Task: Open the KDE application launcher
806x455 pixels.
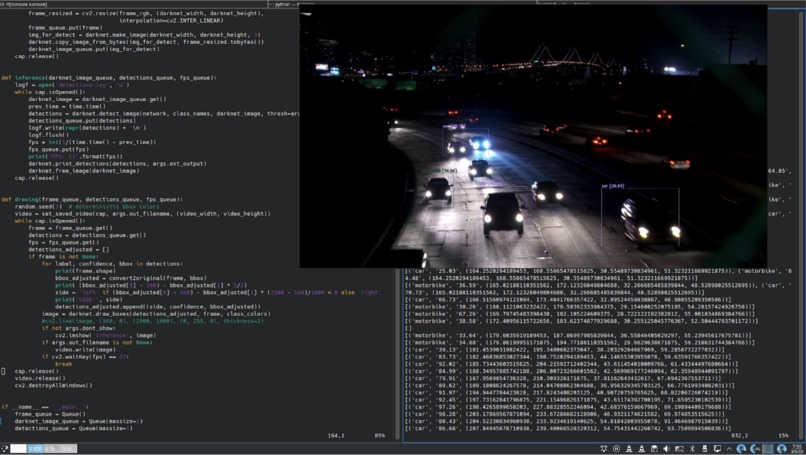Action: 5,448
